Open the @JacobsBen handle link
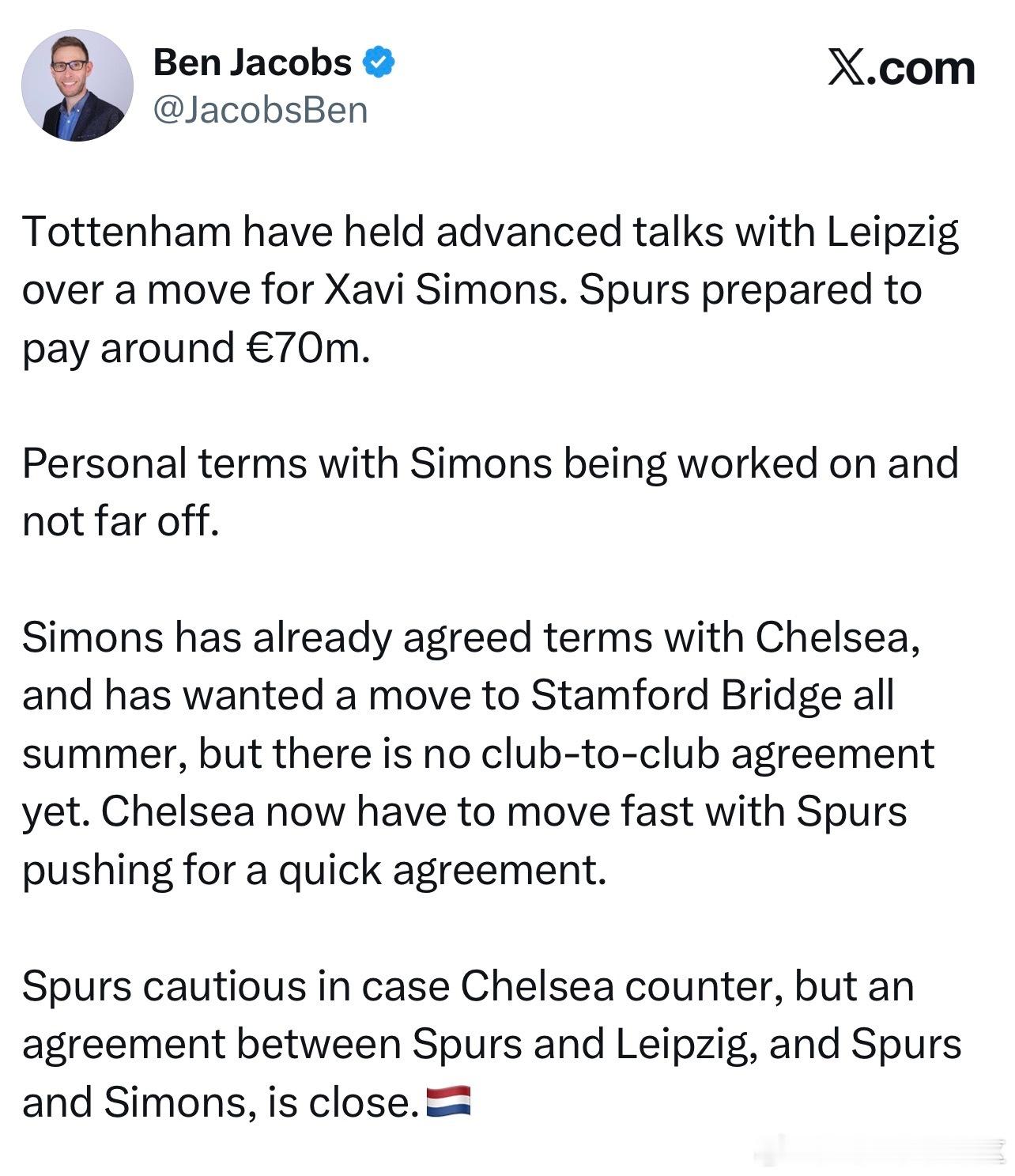 click(x=260, y=110)
